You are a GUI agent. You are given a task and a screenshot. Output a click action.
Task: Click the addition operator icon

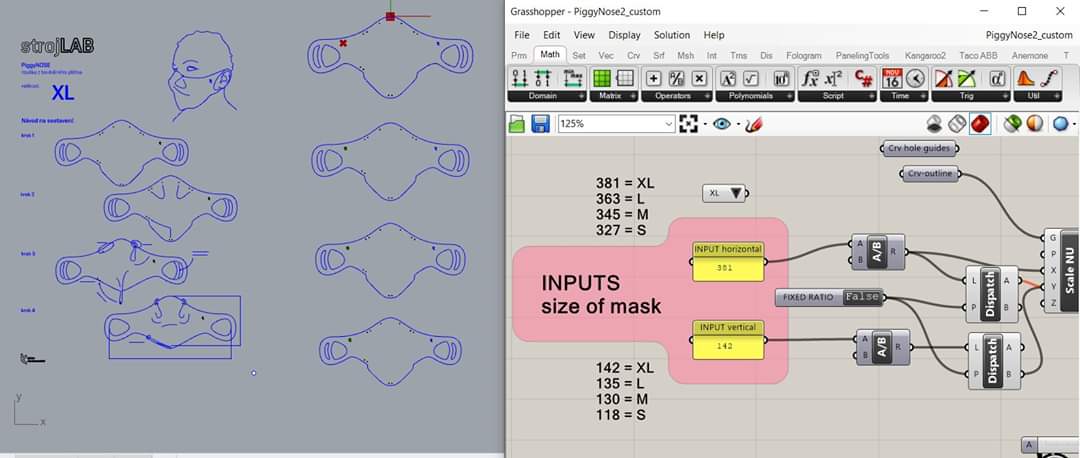[x=654, y=79]
